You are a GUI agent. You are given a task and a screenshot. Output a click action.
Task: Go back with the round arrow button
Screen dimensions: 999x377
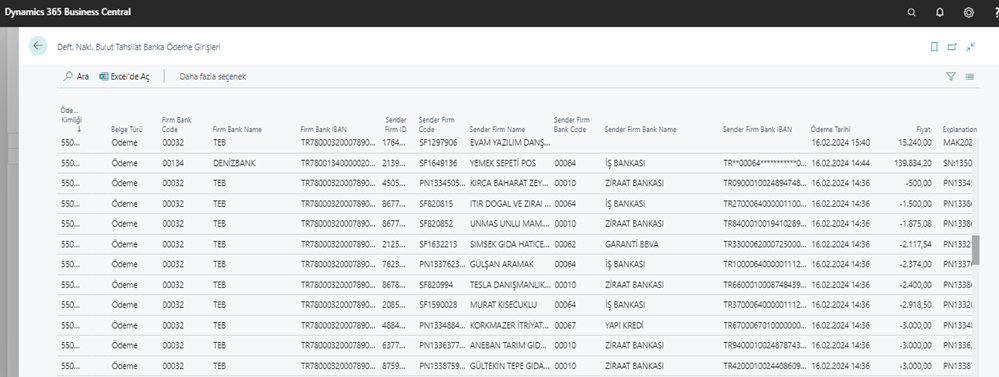(x=38, y=46)
